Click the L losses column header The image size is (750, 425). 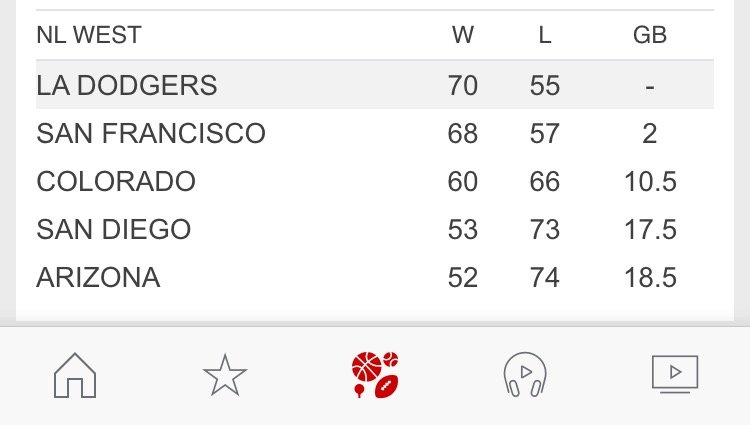pyautogui.click(x=545, y=35)
